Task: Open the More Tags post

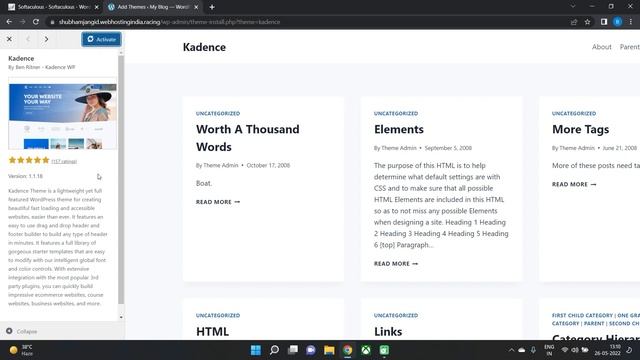Action: tap(580, 129)
